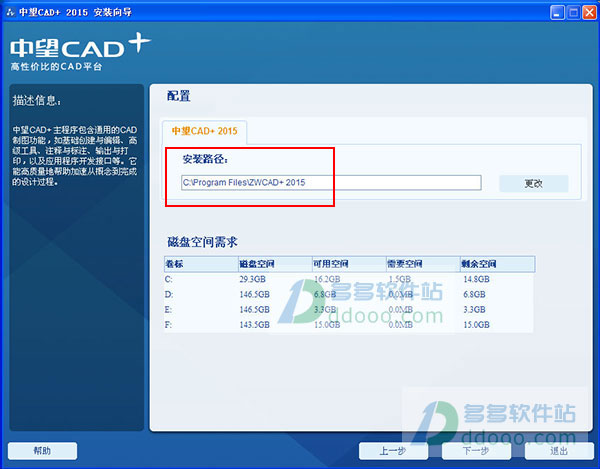Click the 1.5GB required space value

click(x=400, y=279)
